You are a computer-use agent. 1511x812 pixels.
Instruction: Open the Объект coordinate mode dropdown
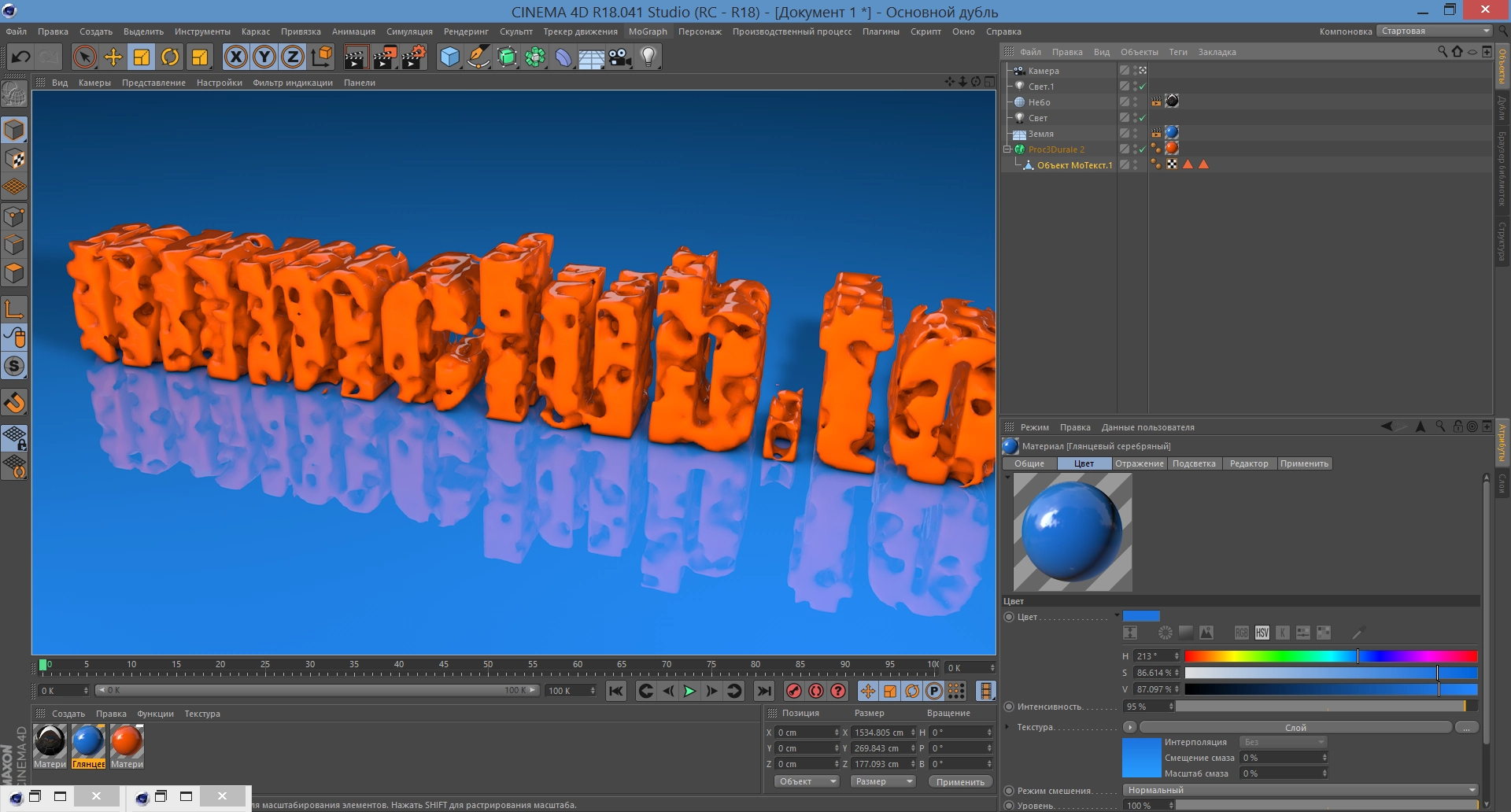point(807,781)
